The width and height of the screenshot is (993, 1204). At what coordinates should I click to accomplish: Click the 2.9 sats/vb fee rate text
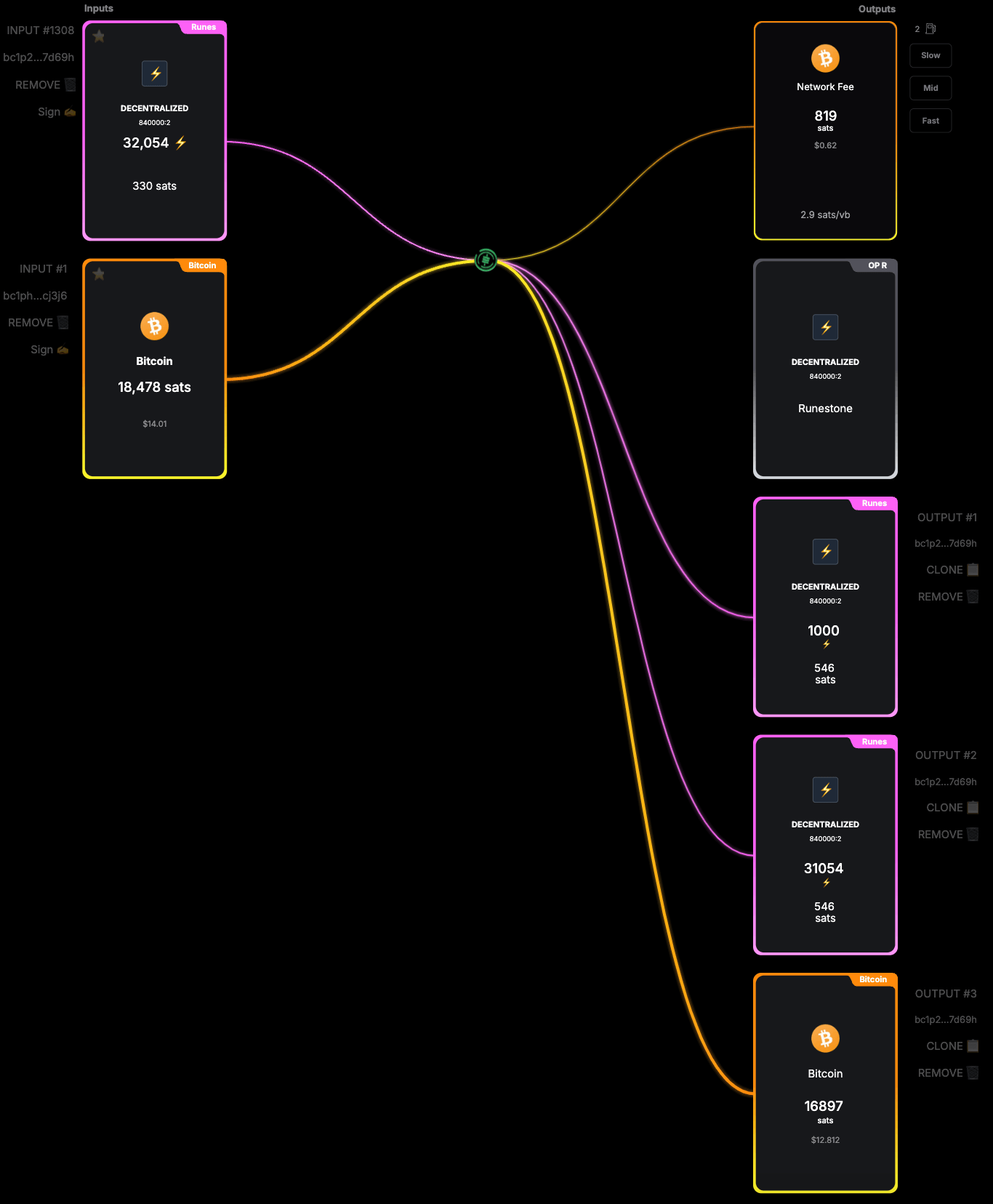point(825,215)
